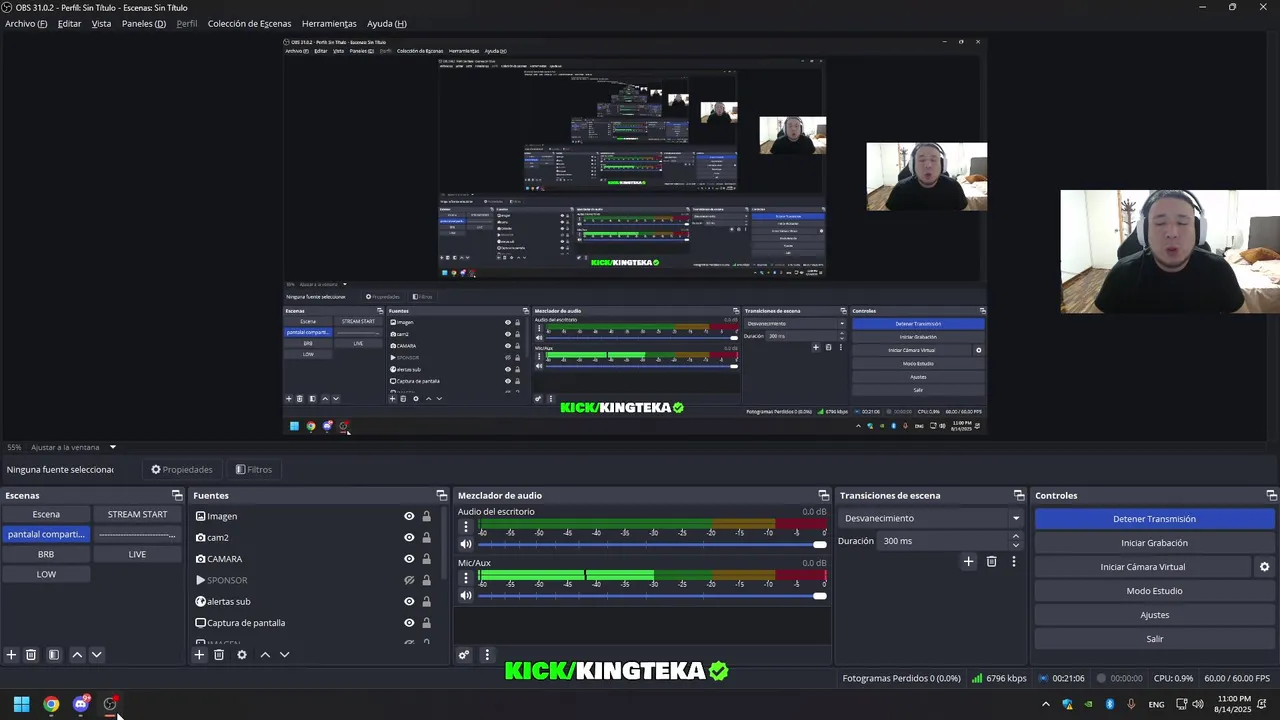Delete selected source with trash icon

(219, 655)
